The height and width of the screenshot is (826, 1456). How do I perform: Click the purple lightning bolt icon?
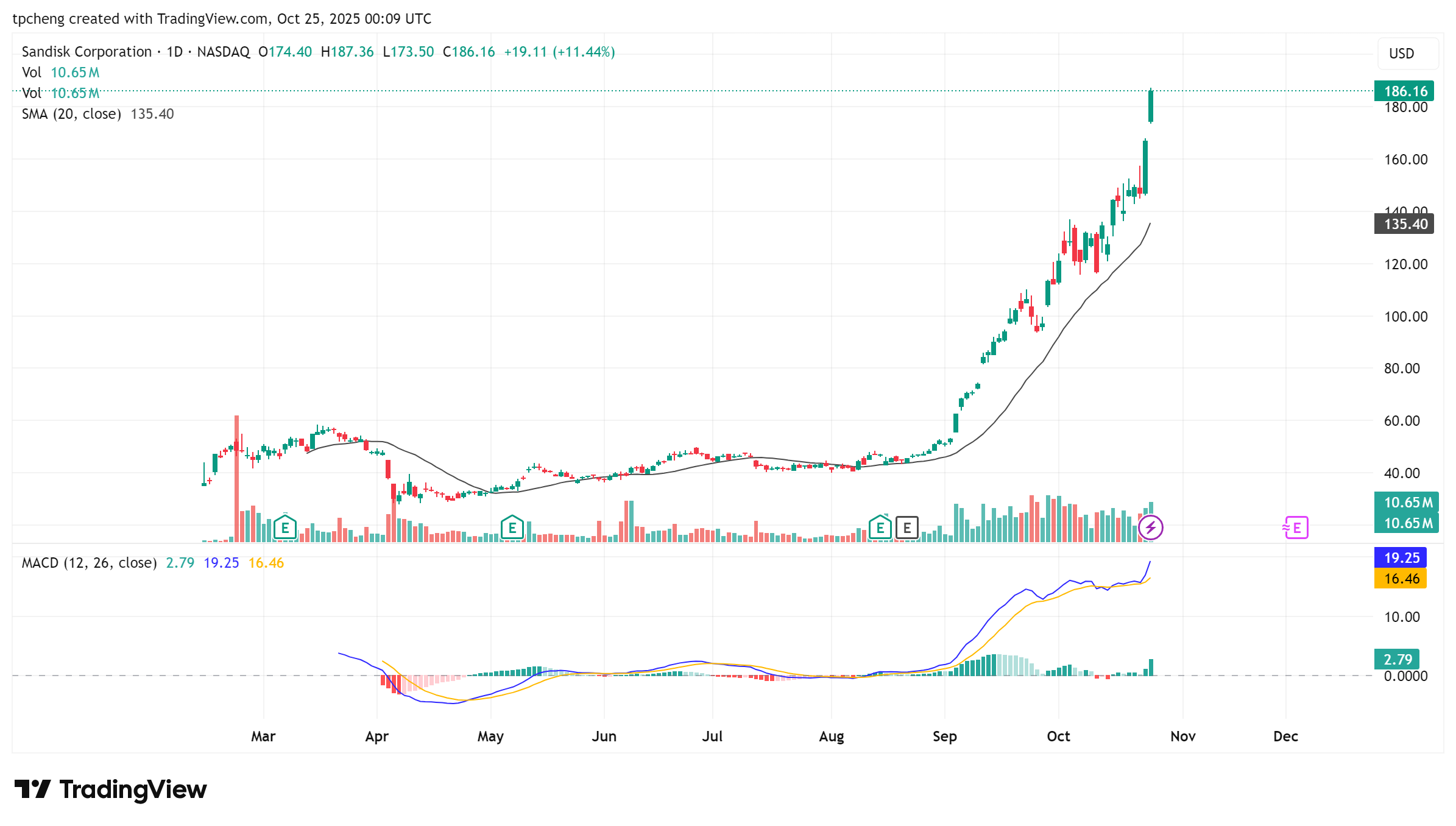(1150, 528)
